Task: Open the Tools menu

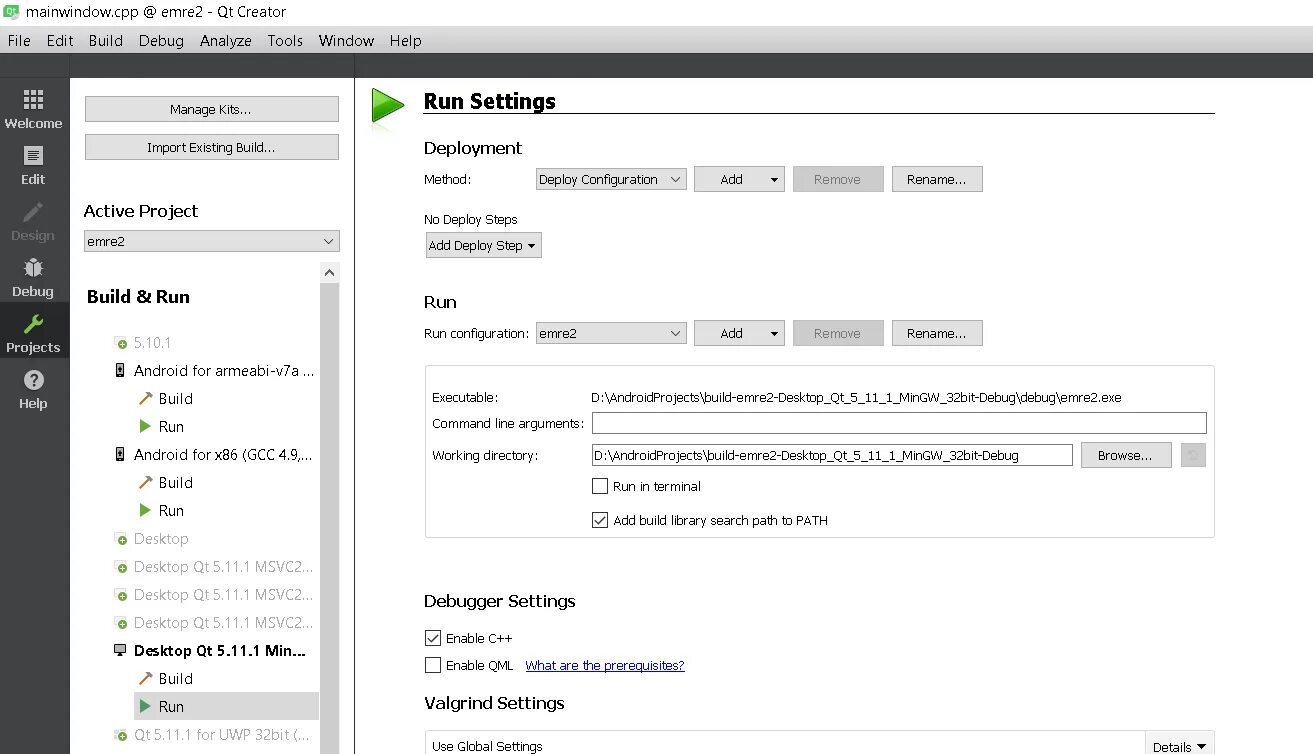Action: 285,41
